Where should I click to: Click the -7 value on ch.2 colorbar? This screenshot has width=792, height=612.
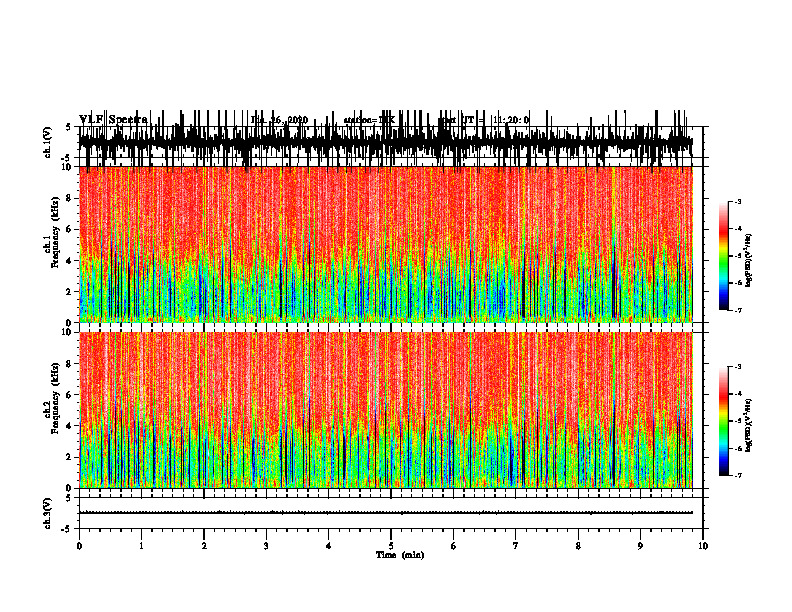point(738,475)
